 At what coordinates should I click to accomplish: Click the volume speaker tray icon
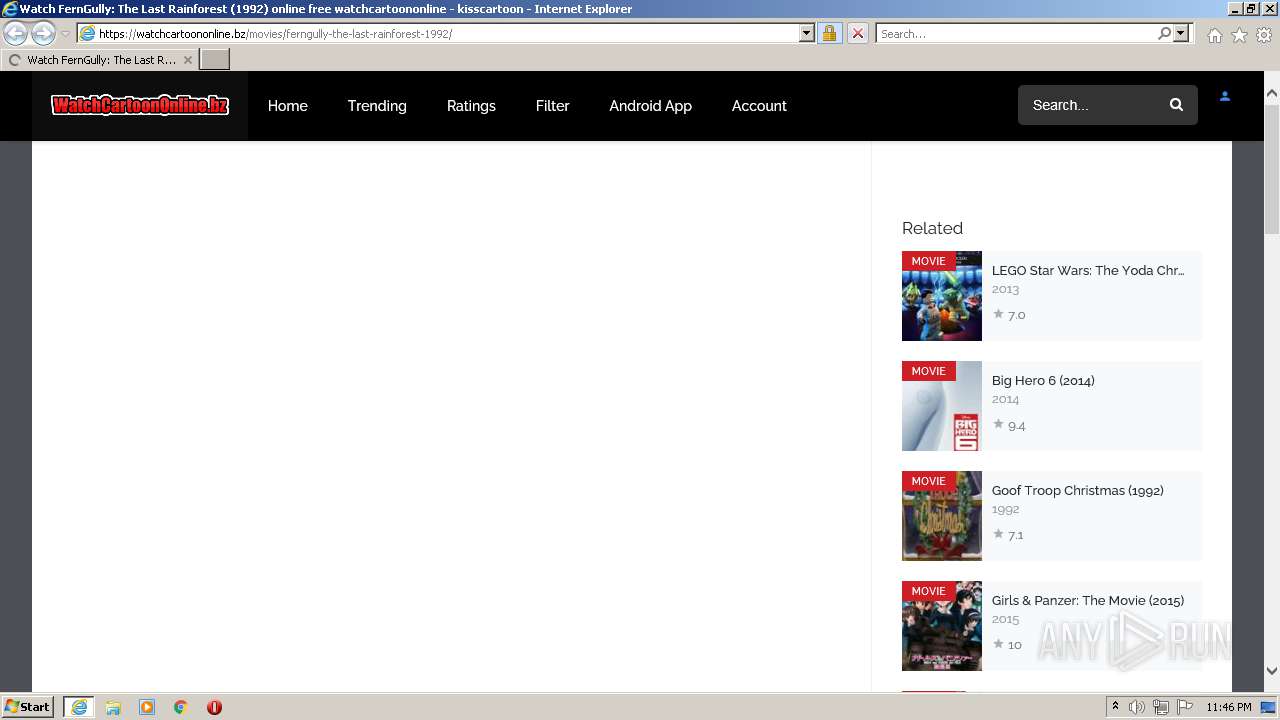point(1137,707)
